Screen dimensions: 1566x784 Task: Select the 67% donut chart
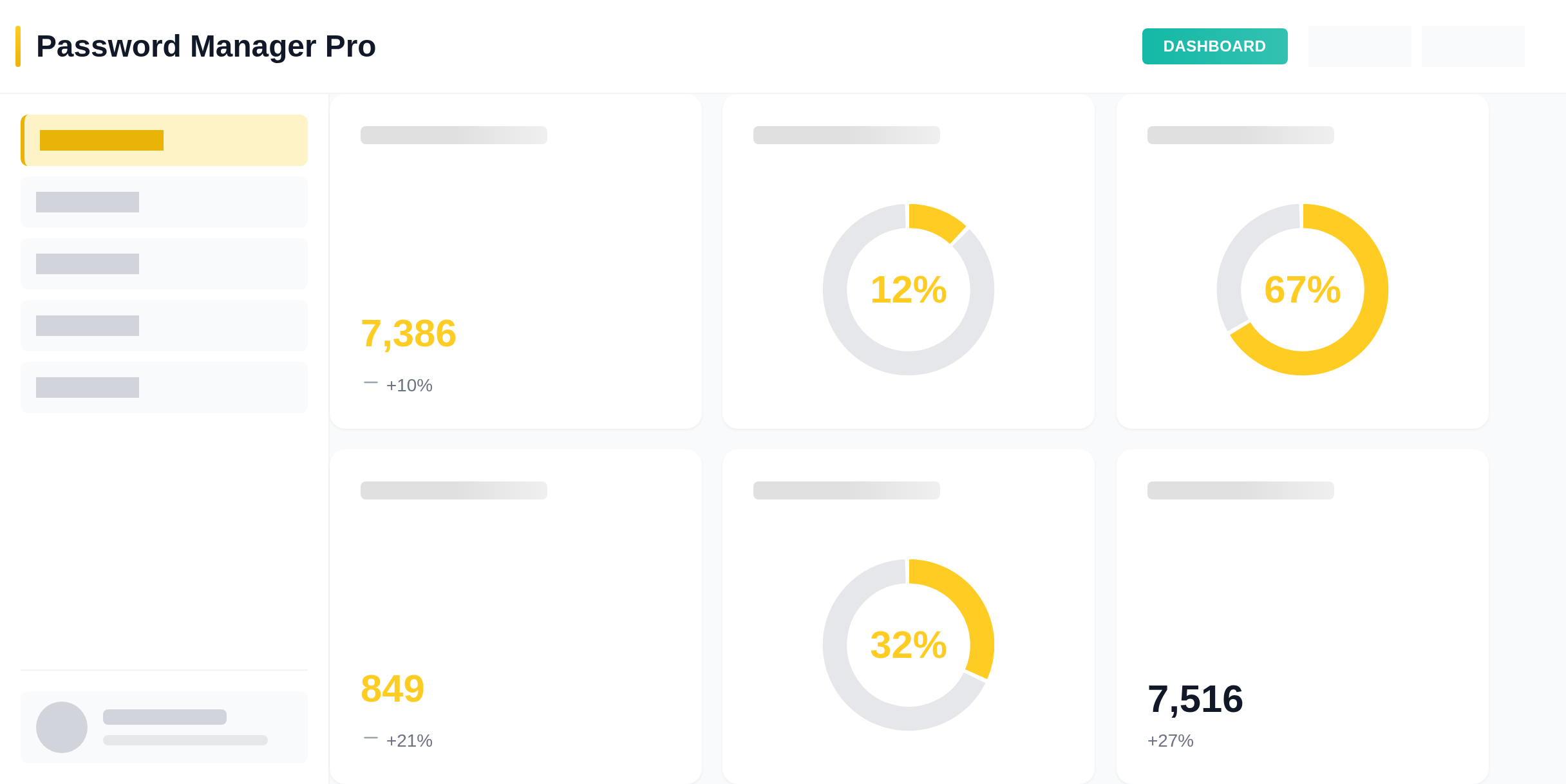click(x=1302, y=290)
